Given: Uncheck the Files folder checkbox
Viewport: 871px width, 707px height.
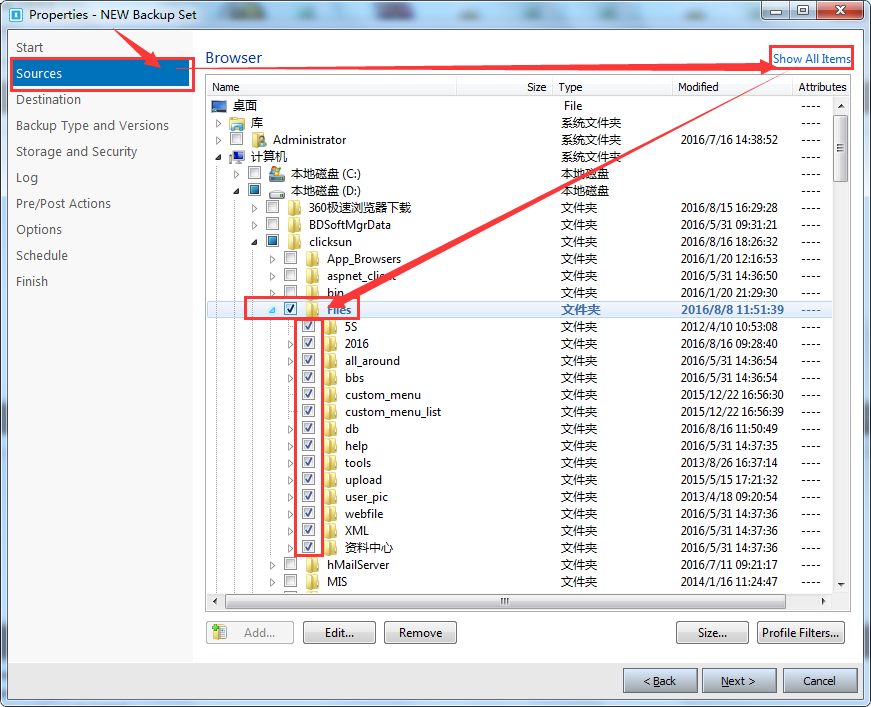Looking at the screenshot, I should click(x=290, y=309).
